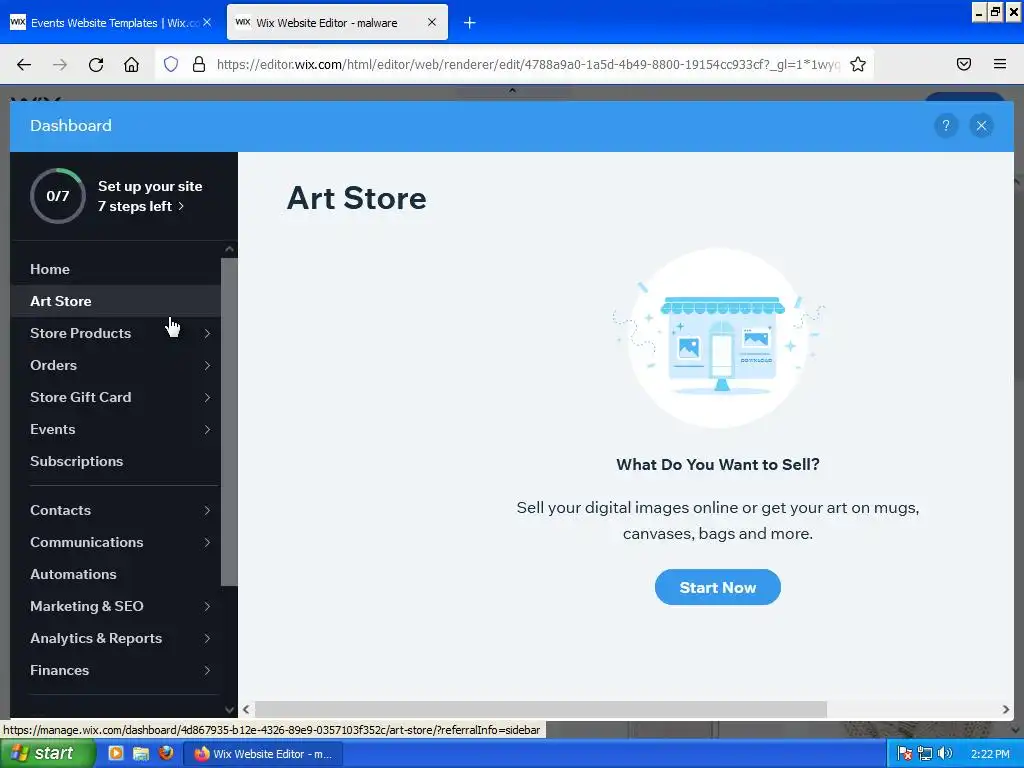The width and height of the screenshot is (1024, 768).
Task: Open the Firefox hamburger menu
Action: (999, 64)
